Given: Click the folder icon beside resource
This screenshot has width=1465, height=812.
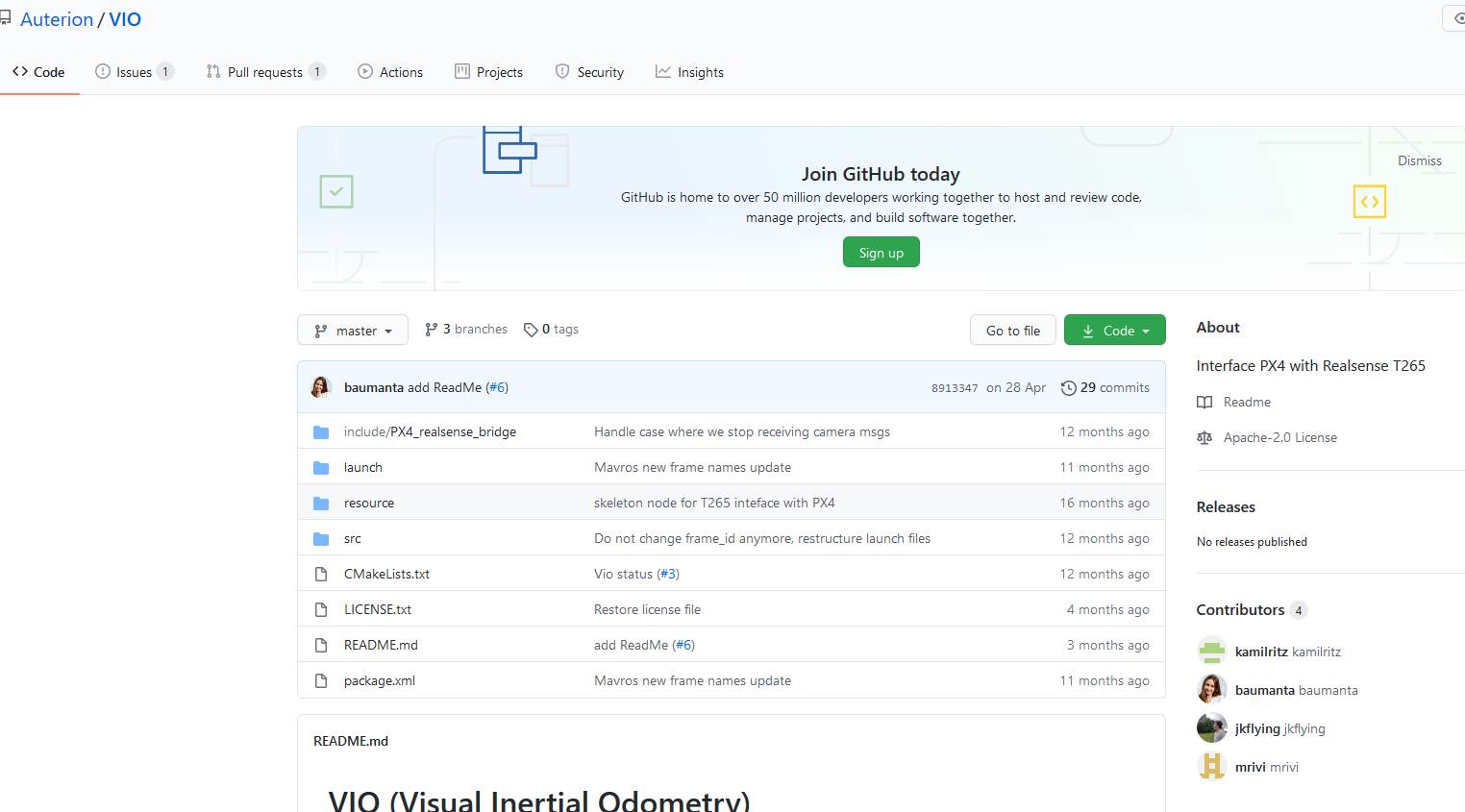Looking at the screenshot, I should pyautogui.click(x=321, y=504).
